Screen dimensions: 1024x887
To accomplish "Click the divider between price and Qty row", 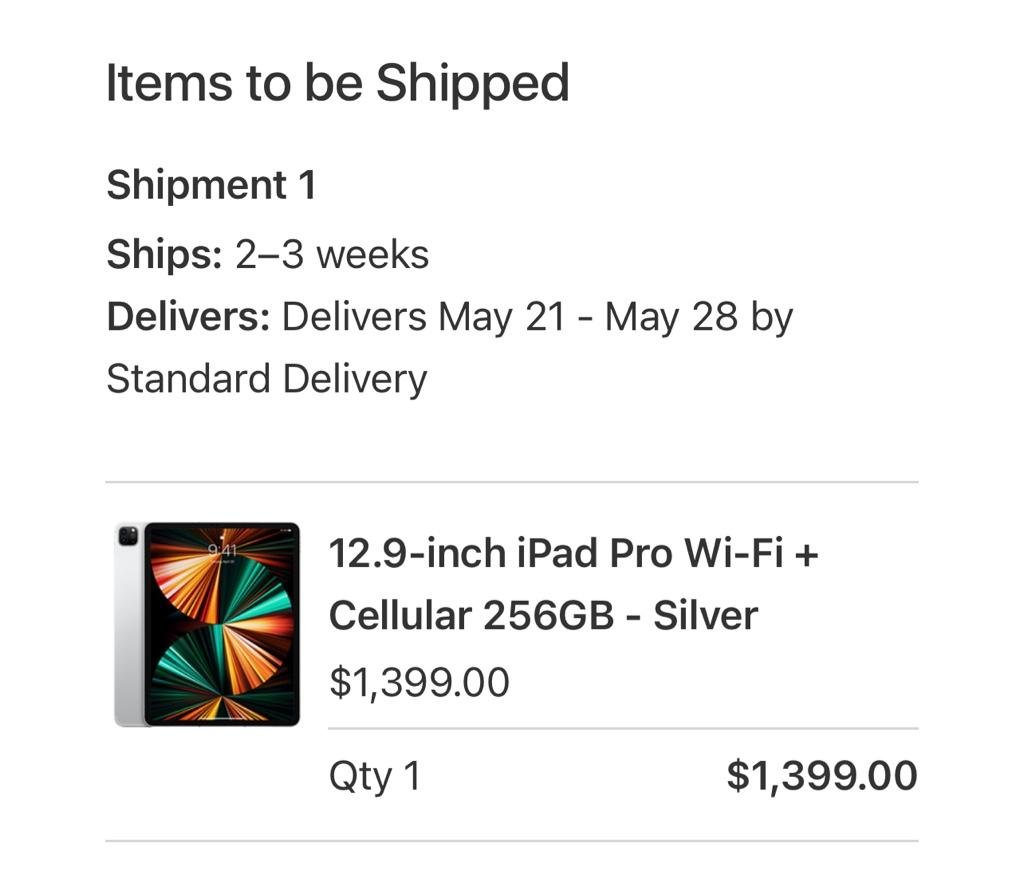I will [x=622, y=729].
